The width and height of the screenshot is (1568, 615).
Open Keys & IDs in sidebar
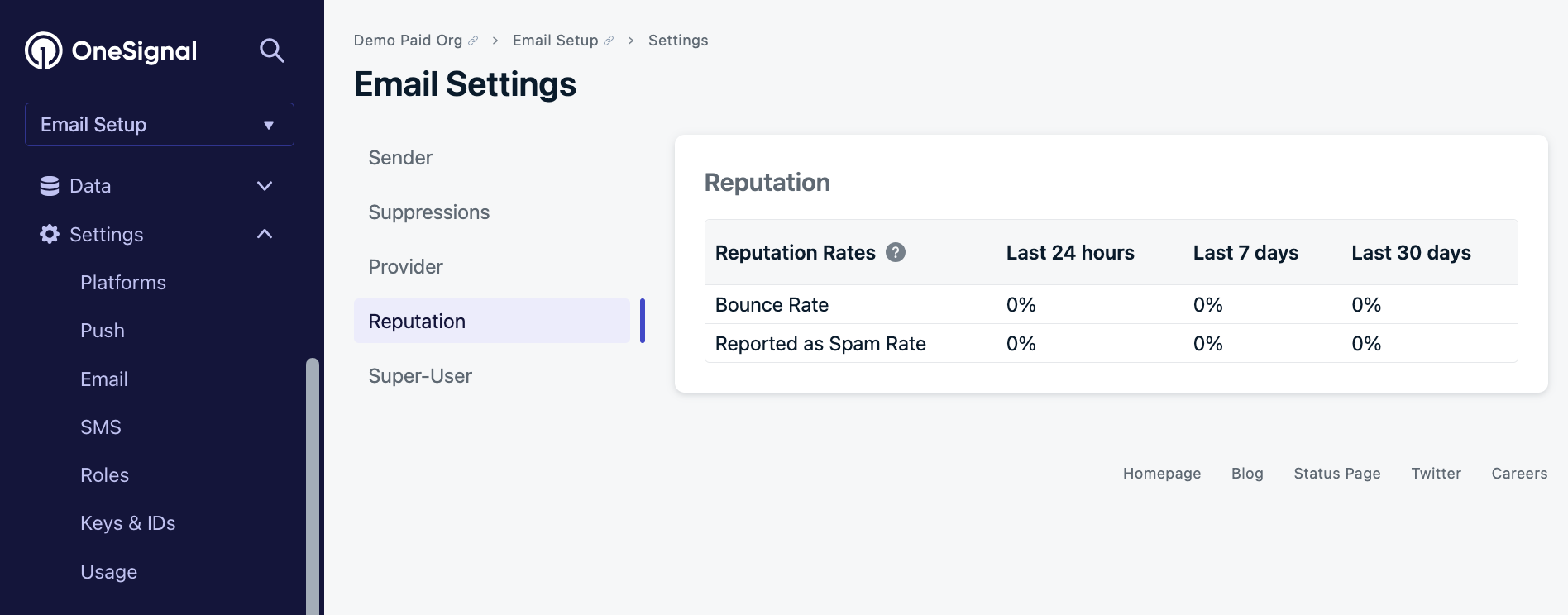tap(127, 523)
